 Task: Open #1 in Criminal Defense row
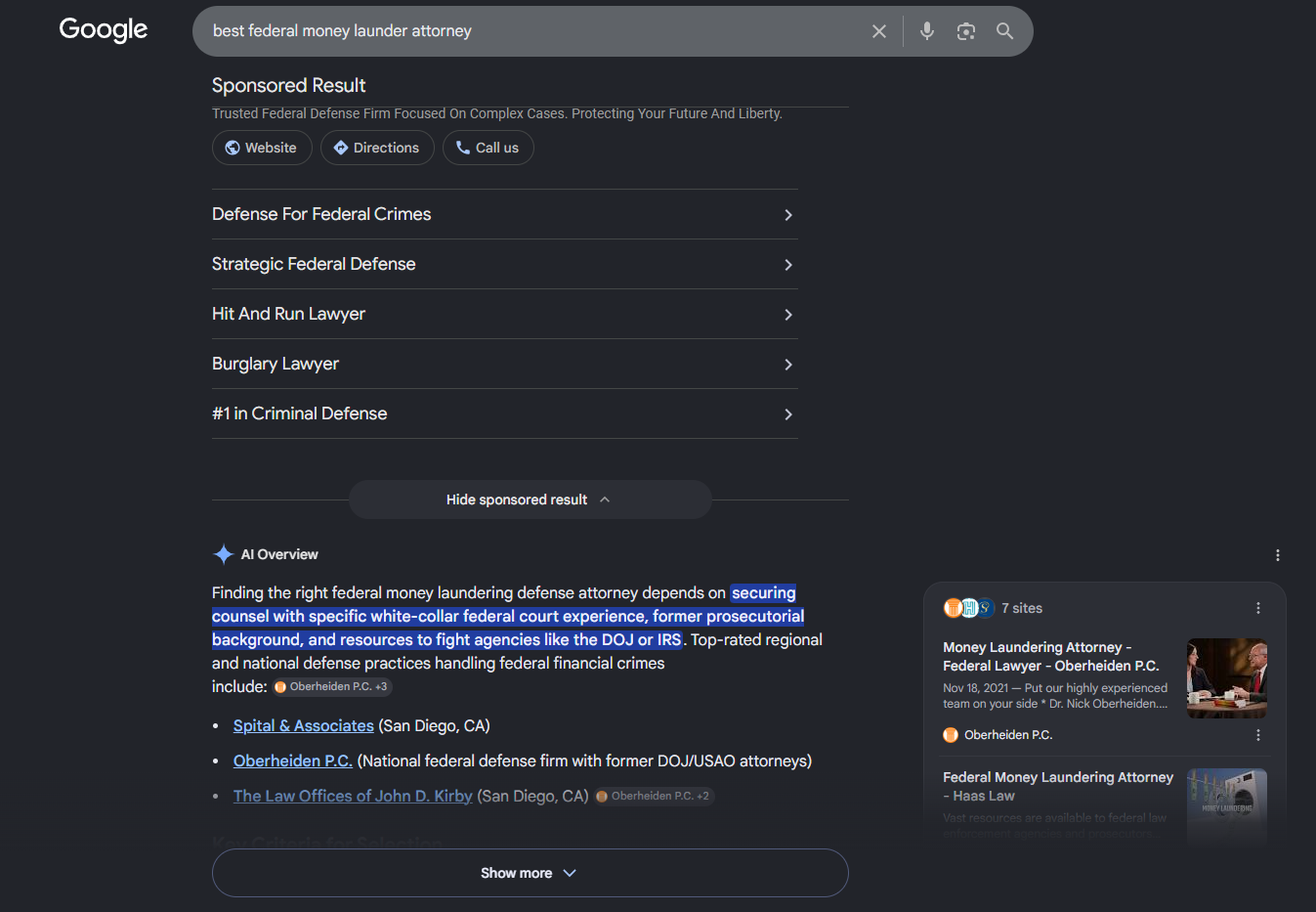505,413
